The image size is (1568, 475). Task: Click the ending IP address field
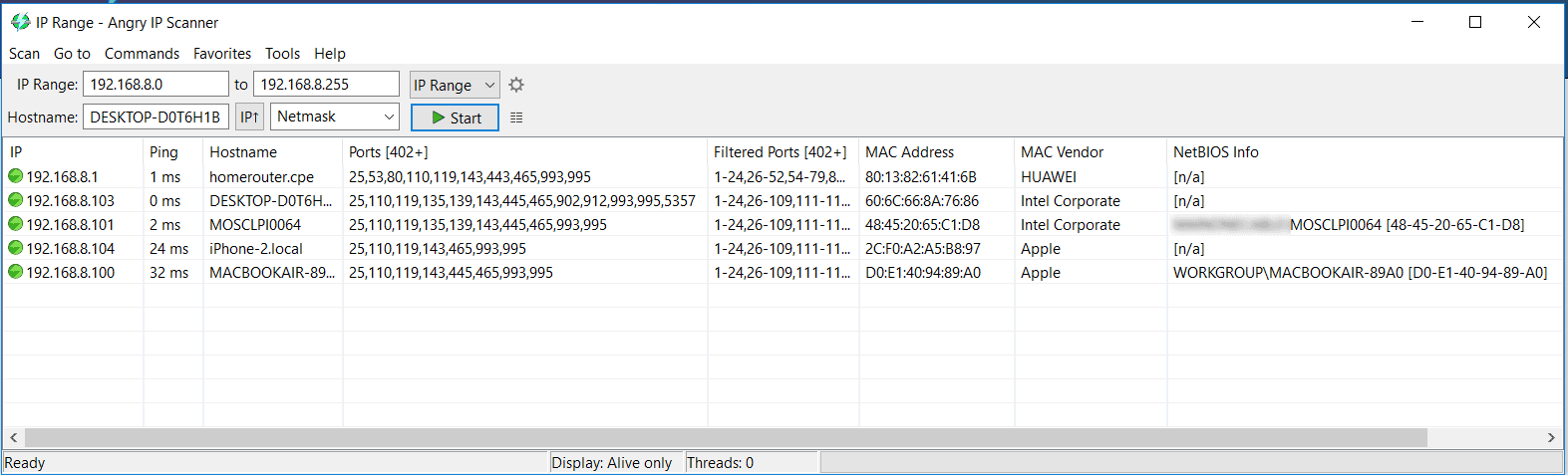point(326,85)
